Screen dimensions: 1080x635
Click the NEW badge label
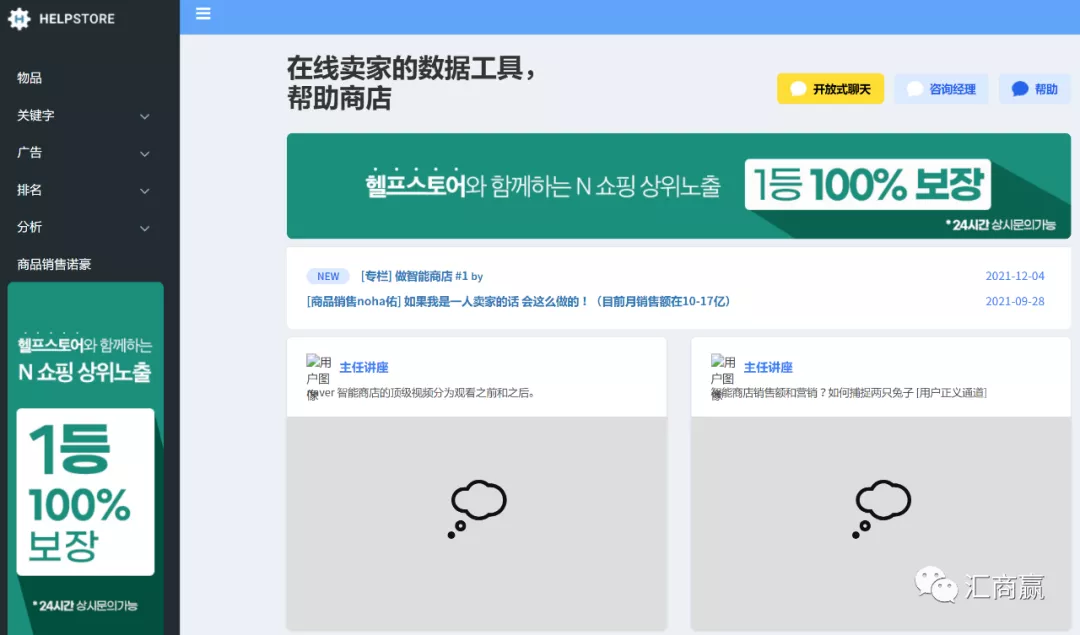click(328, 276)
